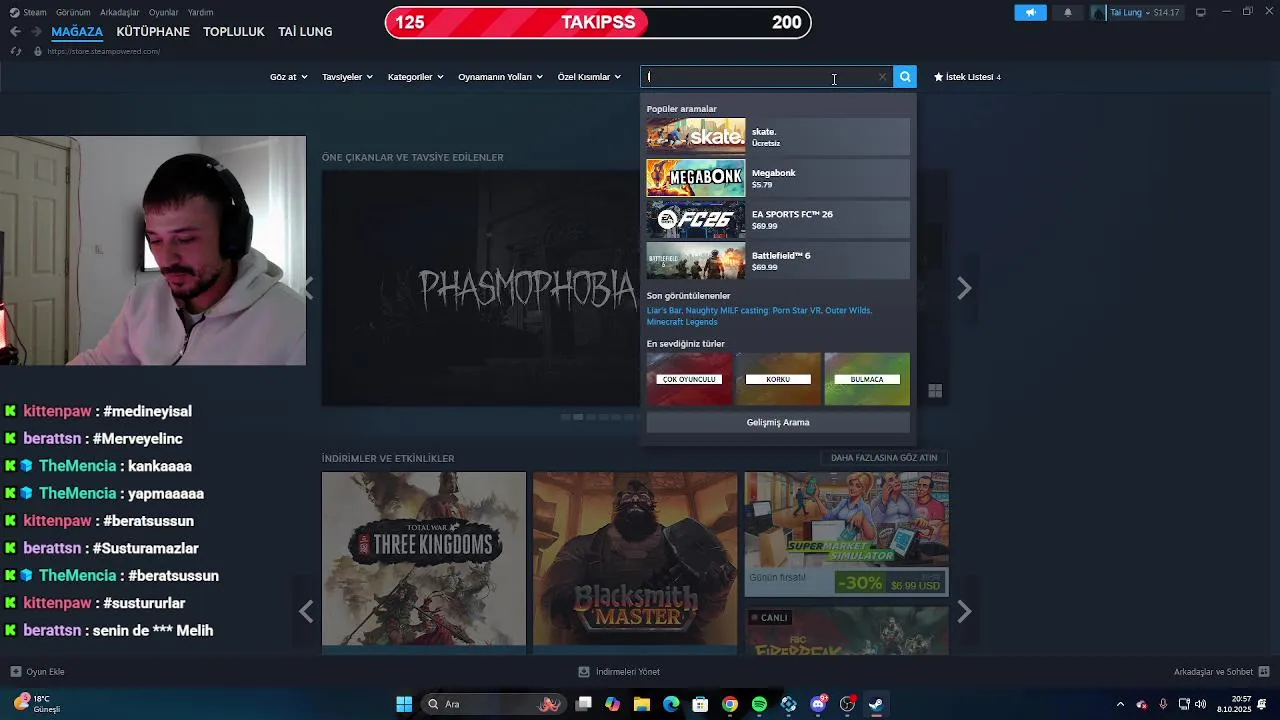Click the Windows taskbar search box Ara
The width and height of the screenshot is (1280, 720).
(x=493, y=704)
